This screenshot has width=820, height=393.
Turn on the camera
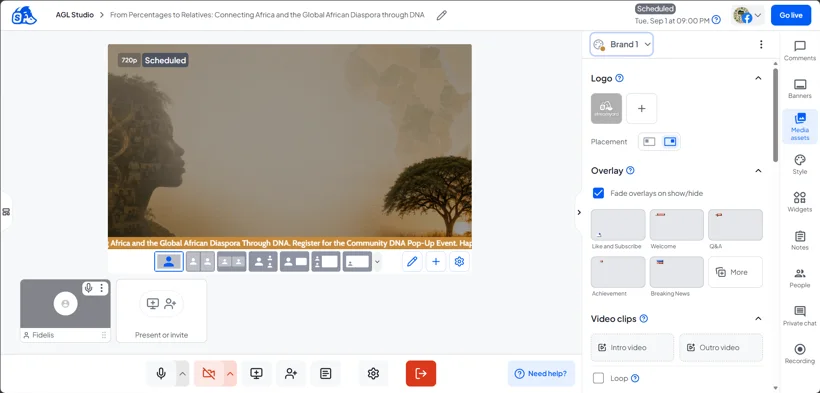(x=209, y=374)
